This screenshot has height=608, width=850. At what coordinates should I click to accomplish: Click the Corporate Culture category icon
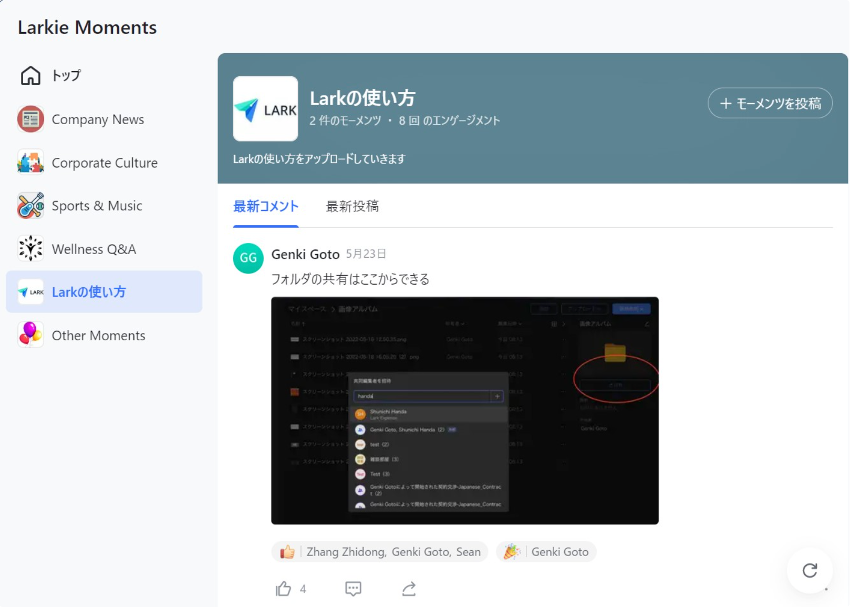click(x=31, y=162)
